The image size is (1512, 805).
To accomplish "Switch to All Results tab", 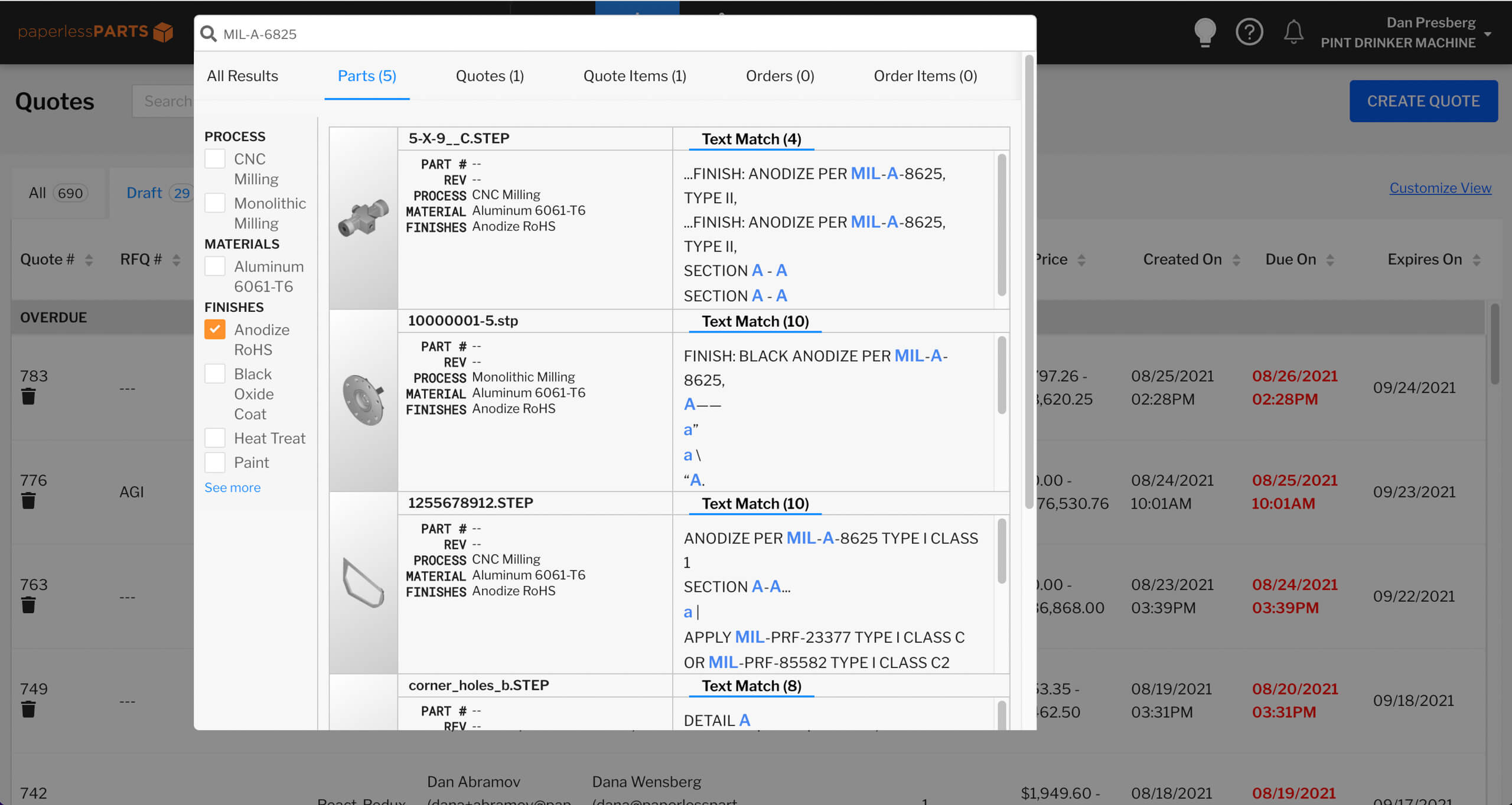I will coord(242,76).
